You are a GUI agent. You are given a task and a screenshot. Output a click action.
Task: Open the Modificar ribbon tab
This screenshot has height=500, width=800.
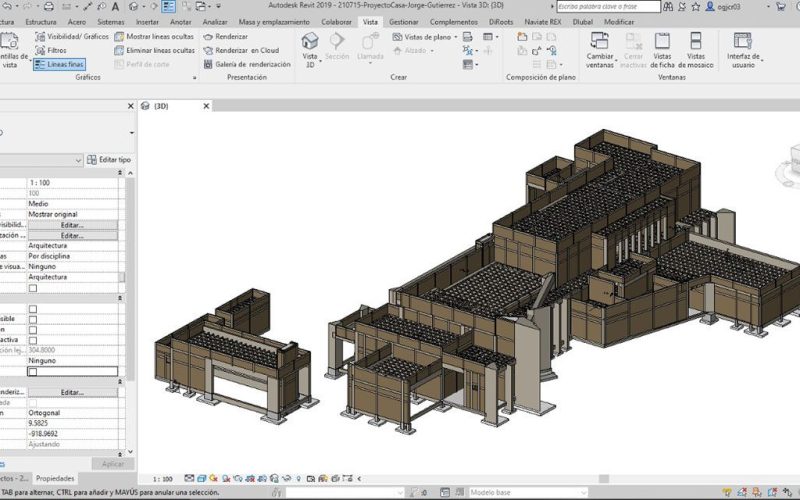[619, 22]
